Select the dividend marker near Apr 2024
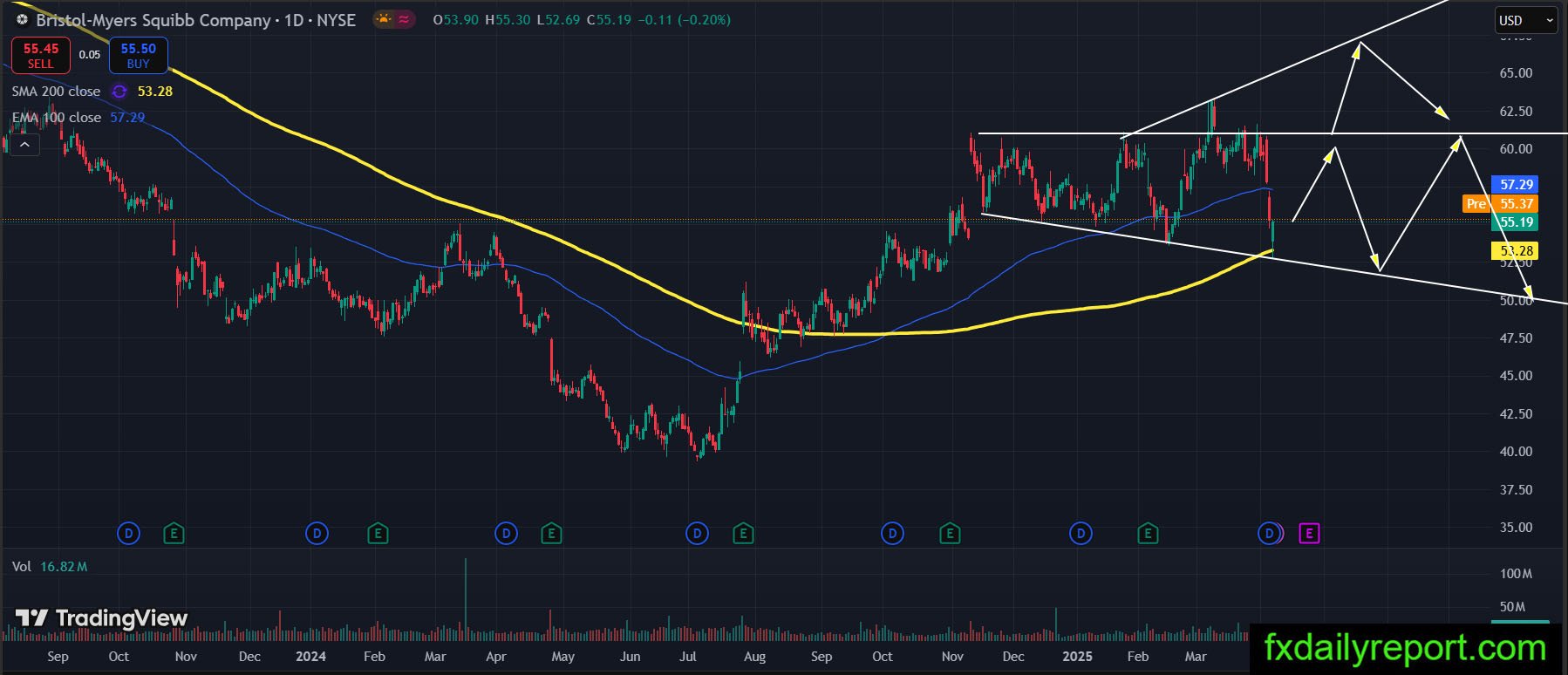Viewport: 1568px width, 675px height. click(x=506, y=533)
